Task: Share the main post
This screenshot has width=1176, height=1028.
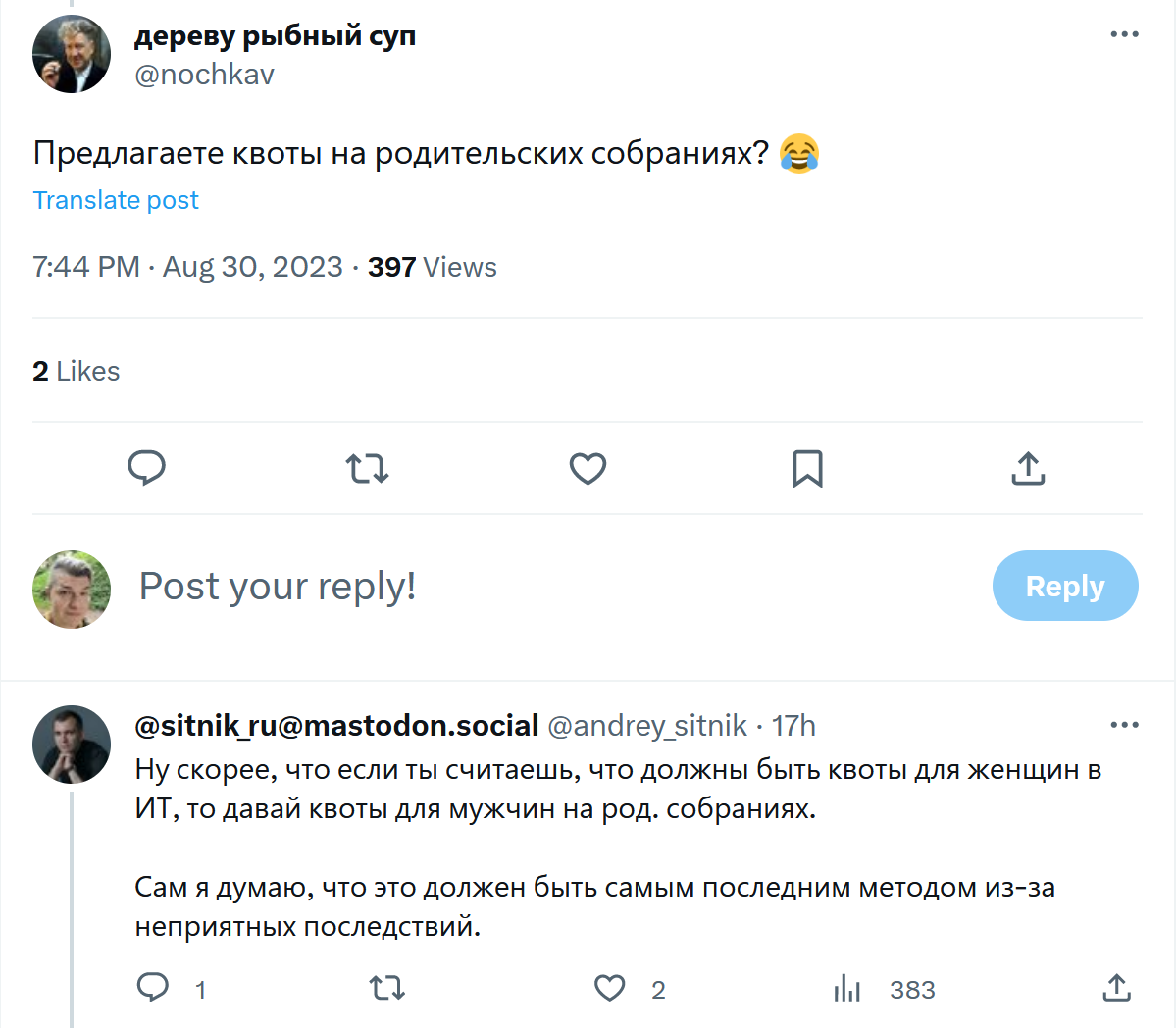Action: (1027, 469)
